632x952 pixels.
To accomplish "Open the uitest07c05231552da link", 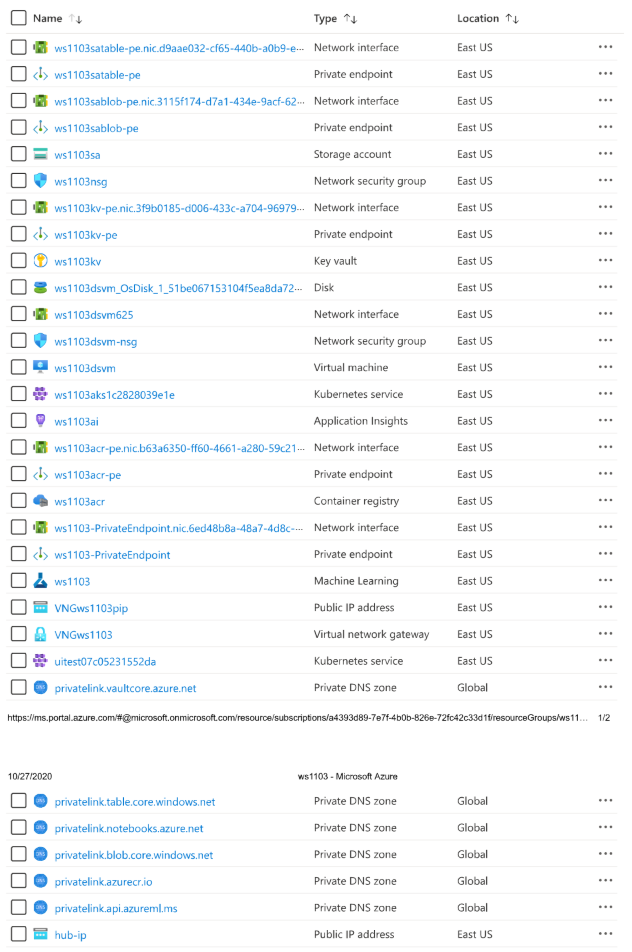I will pos(105,661).
